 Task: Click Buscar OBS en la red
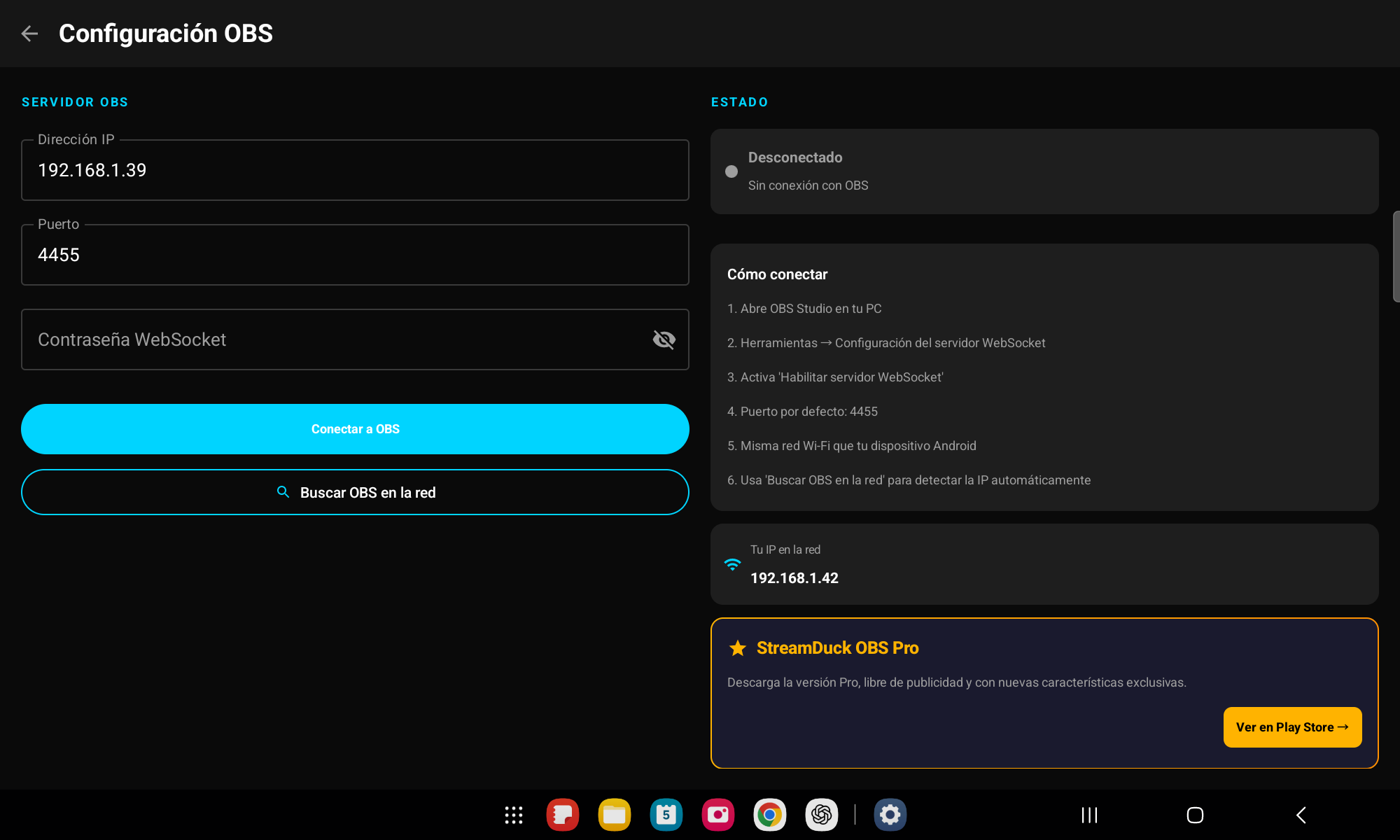pyautogui.click(x=355, y=492)
